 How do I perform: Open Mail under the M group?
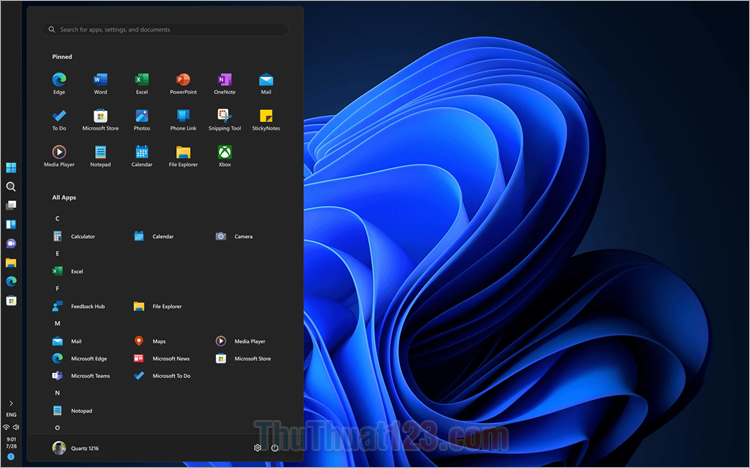[x=67, y=341]
